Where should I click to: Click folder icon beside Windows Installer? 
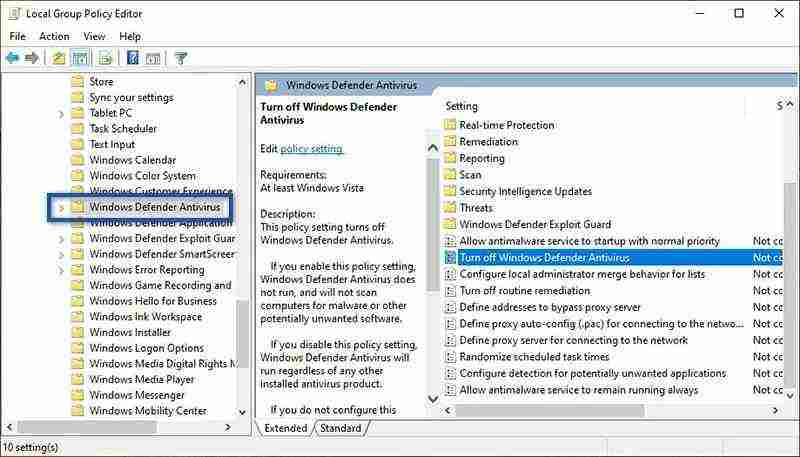[78, 332]
